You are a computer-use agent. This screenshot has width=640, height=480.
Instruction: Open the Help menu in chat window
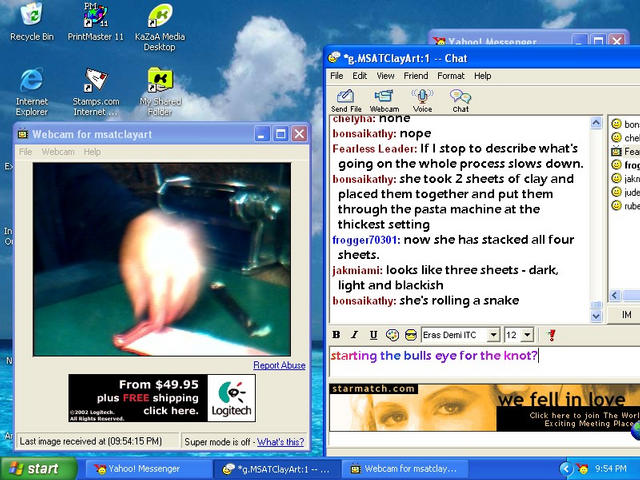click(x=482, y=76)
